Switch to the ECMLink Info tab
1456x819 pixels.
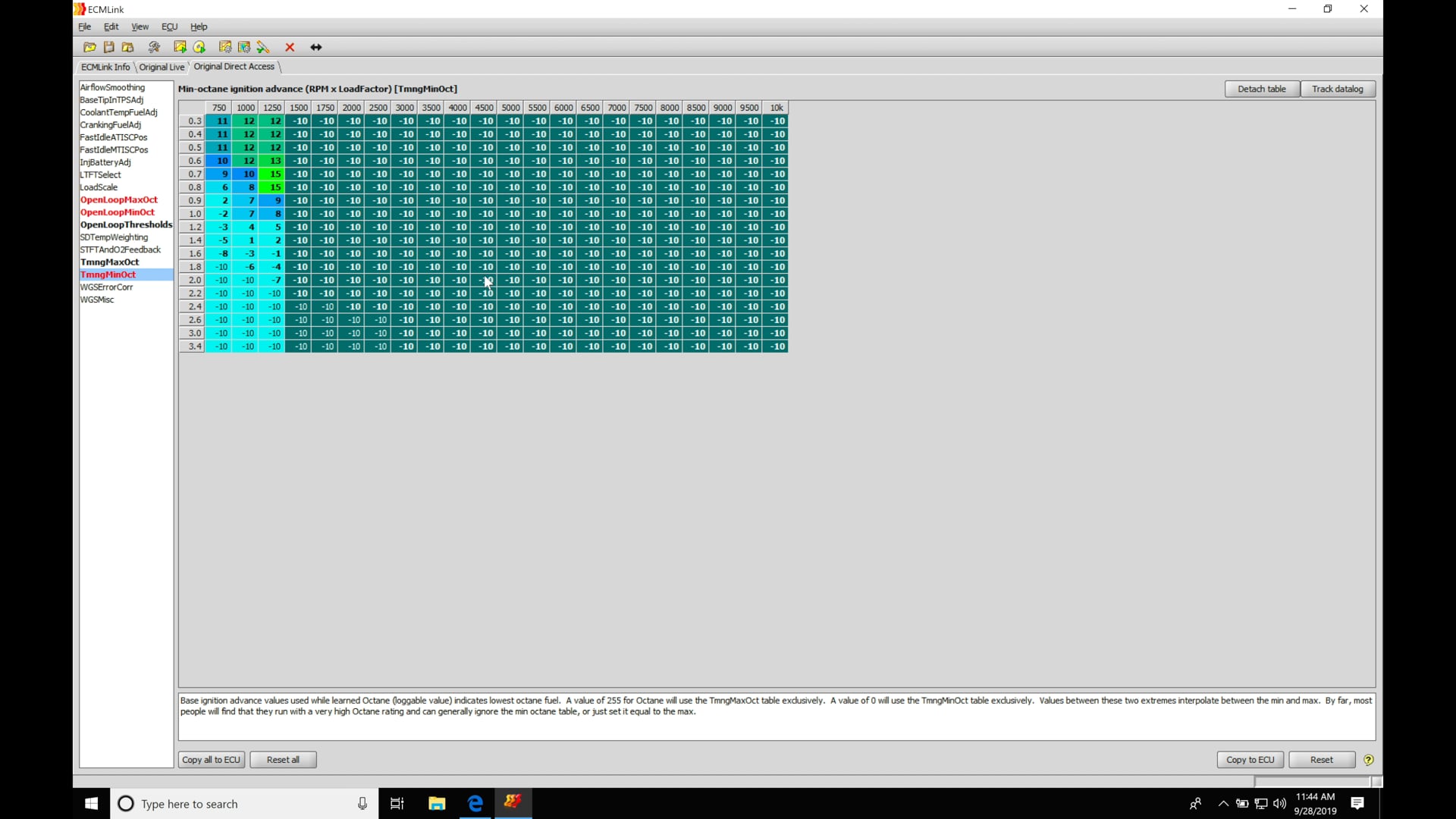[x=105, y=67]
